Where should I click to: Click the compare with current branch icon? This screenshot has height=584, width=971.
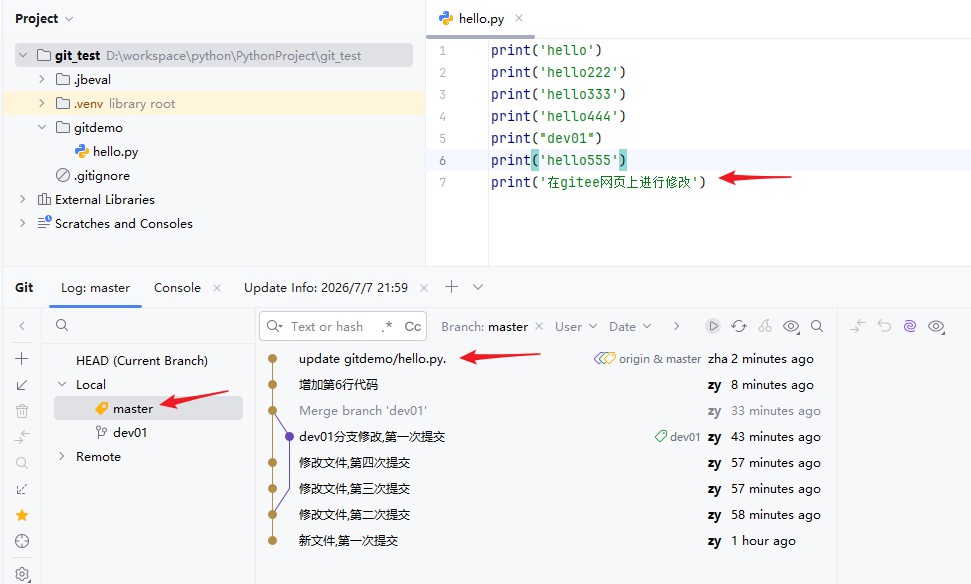click(x=22, y=437)
